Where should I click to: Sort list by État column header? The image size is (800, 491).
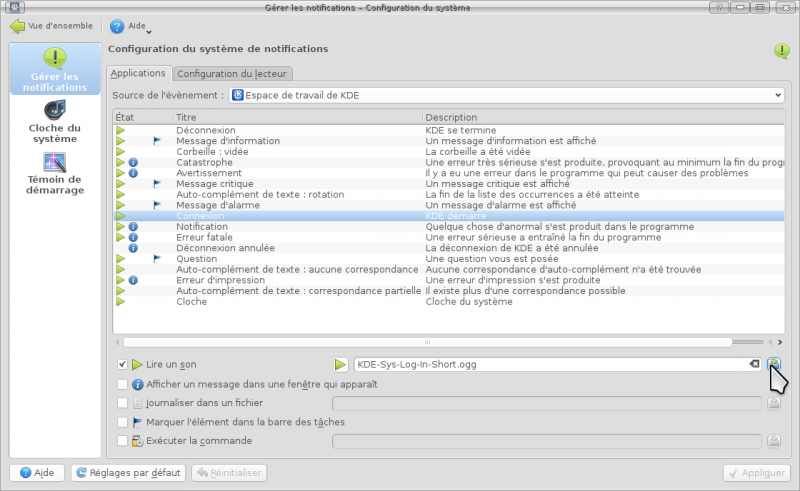[143, 117]
